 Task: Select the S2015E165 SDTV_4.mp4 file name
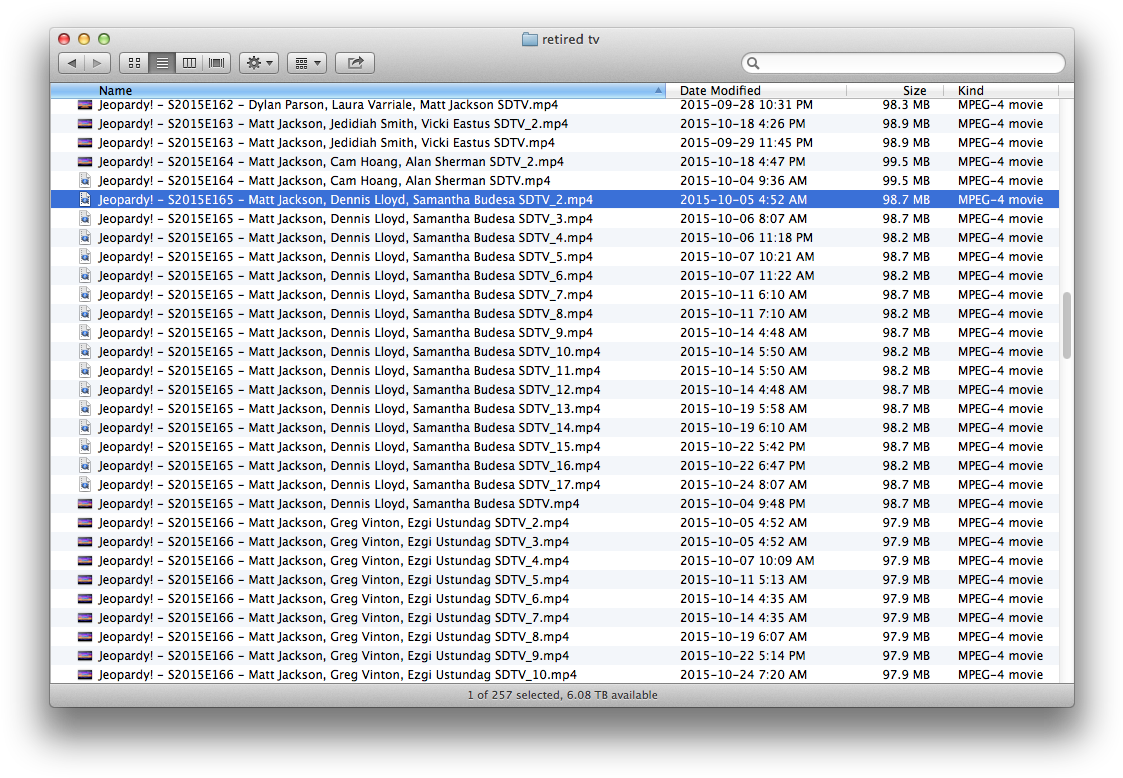tap(345, 238)
